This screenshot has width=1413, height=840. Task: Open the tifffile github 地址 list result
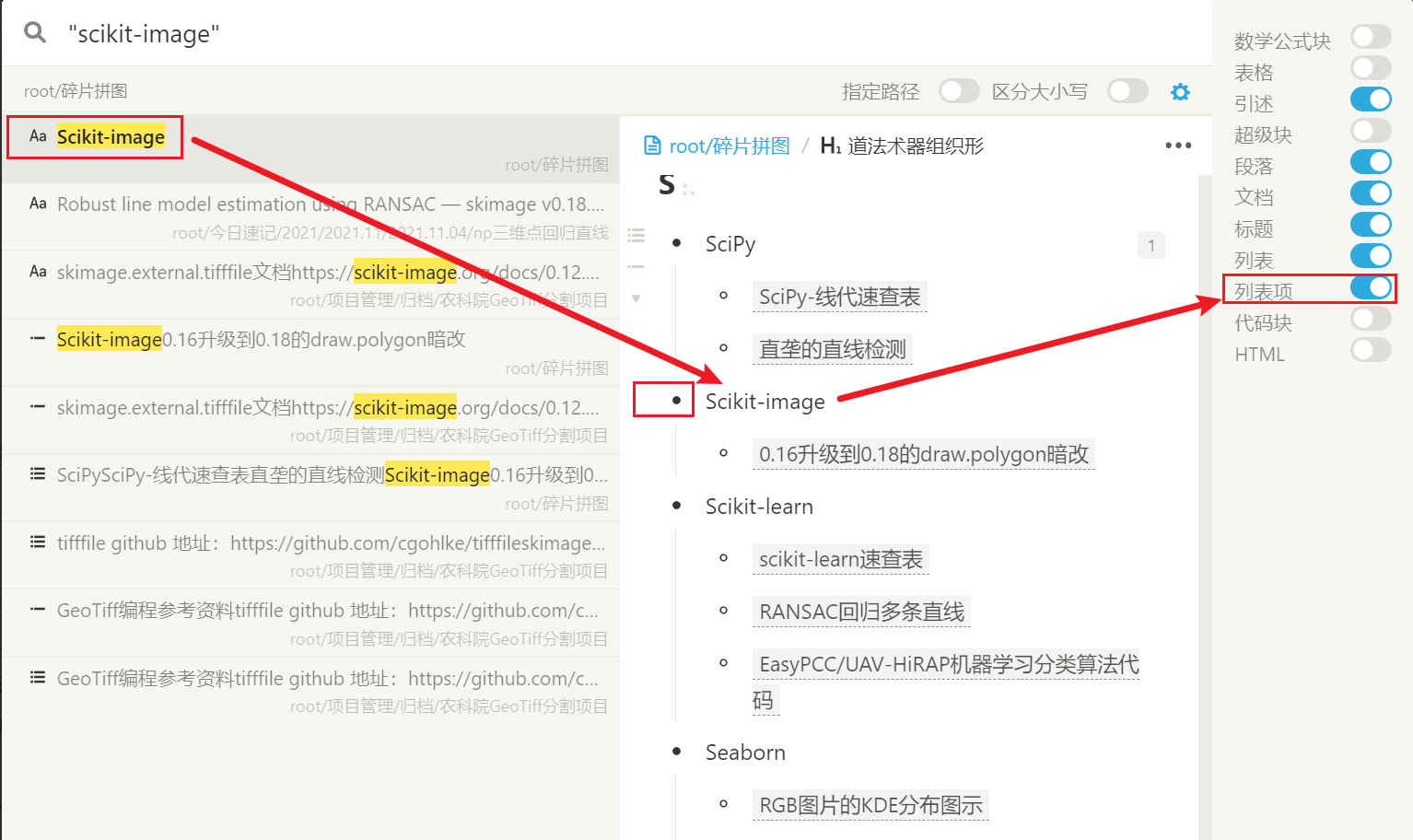310,555
